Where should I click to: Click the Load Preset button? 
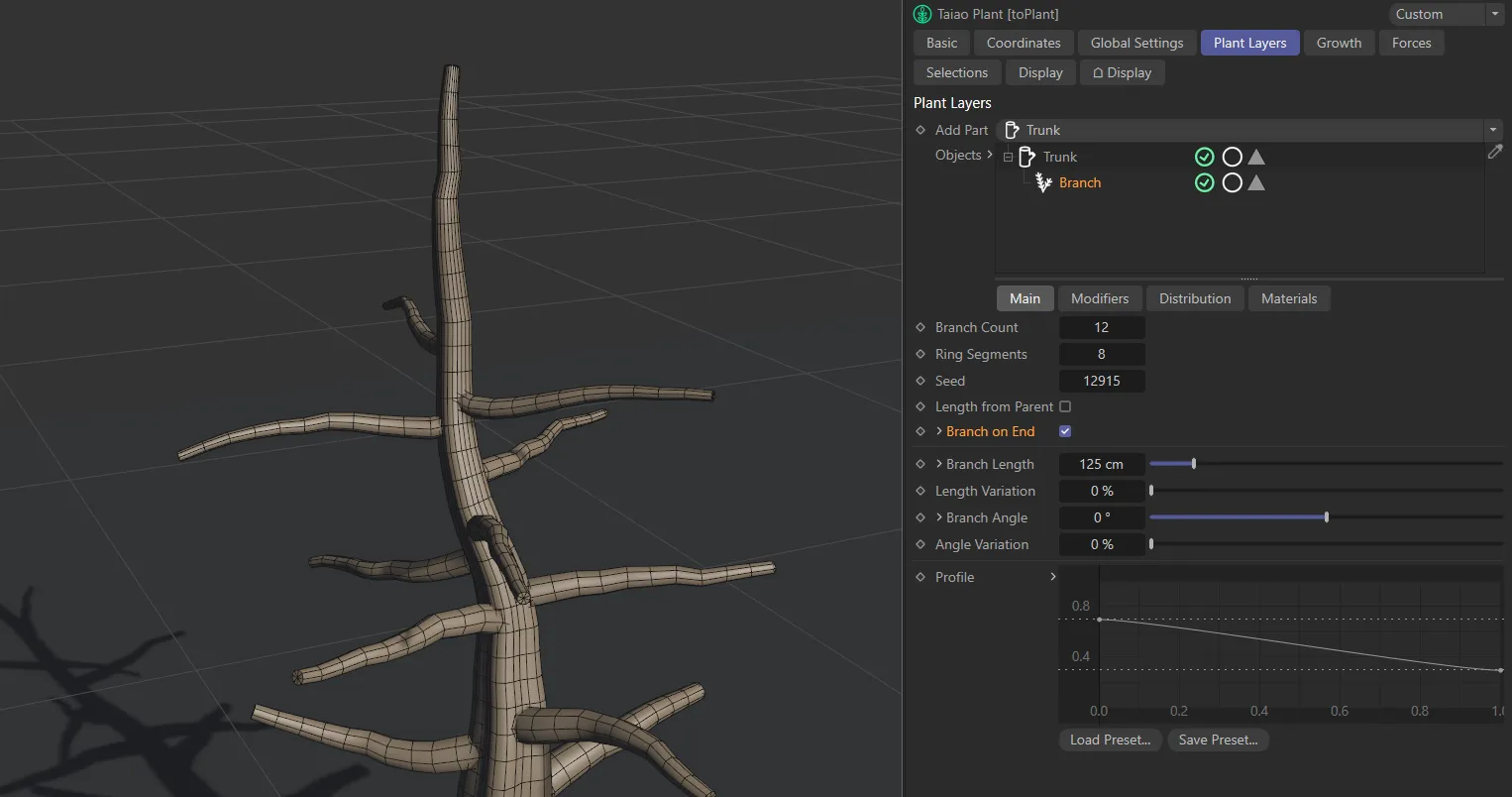click(1110, 740)
